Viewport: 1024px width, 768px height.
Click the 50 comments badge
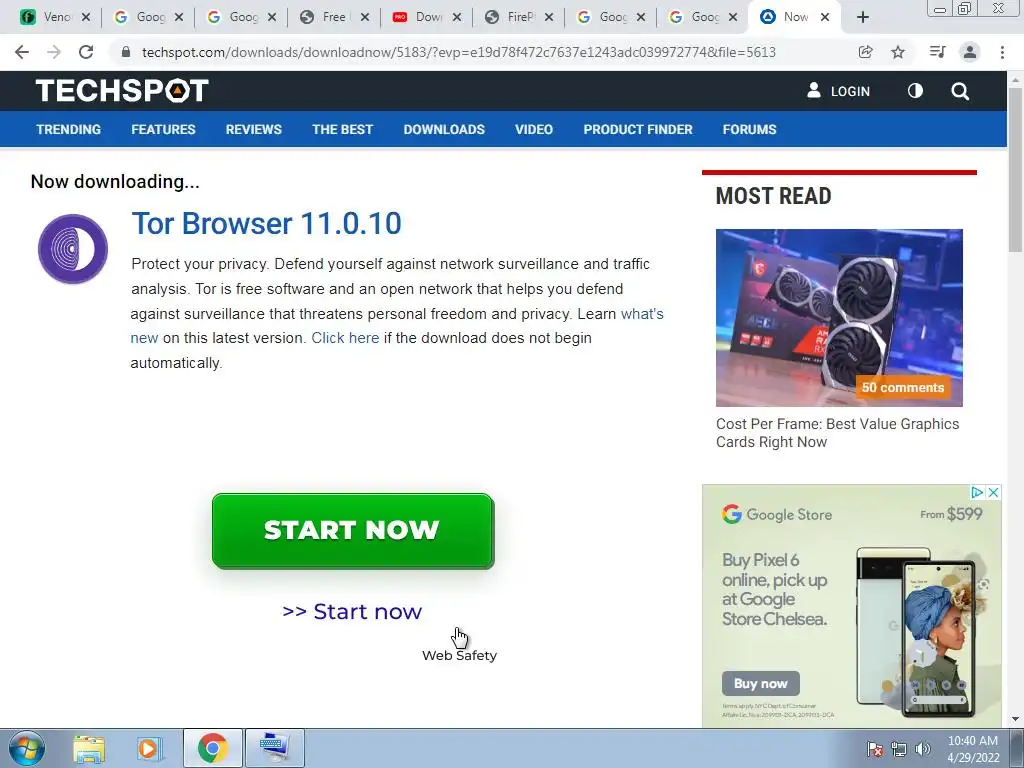pyautogui.click(x=903, y=387)
